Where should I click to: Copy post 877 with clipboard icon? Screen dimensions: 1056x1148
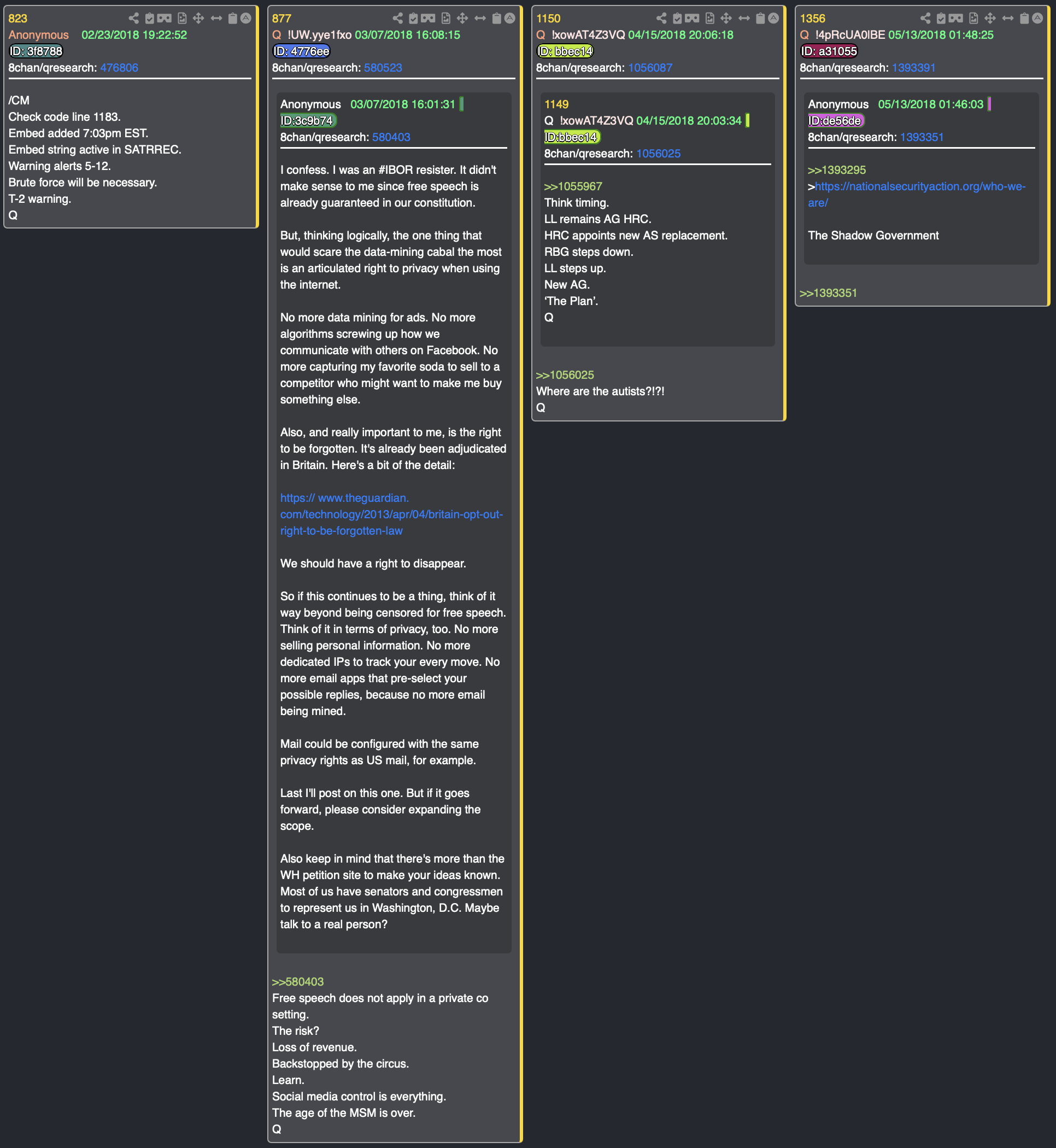tap(496, 18)
